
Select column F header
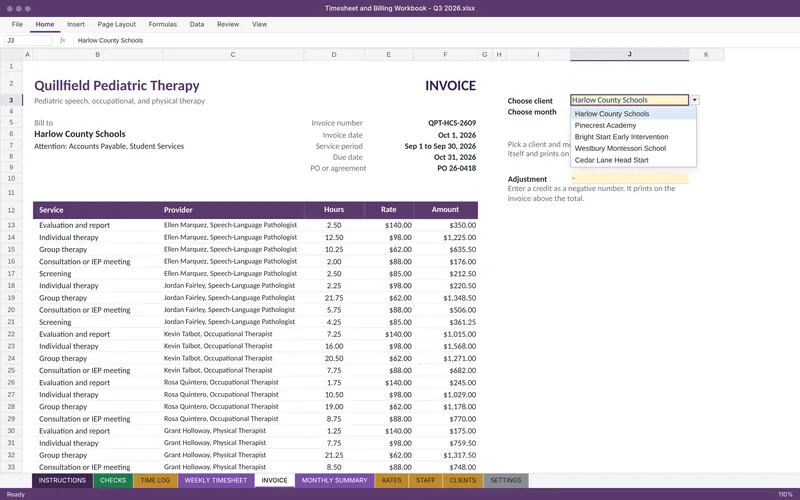(x=445, y=55)
